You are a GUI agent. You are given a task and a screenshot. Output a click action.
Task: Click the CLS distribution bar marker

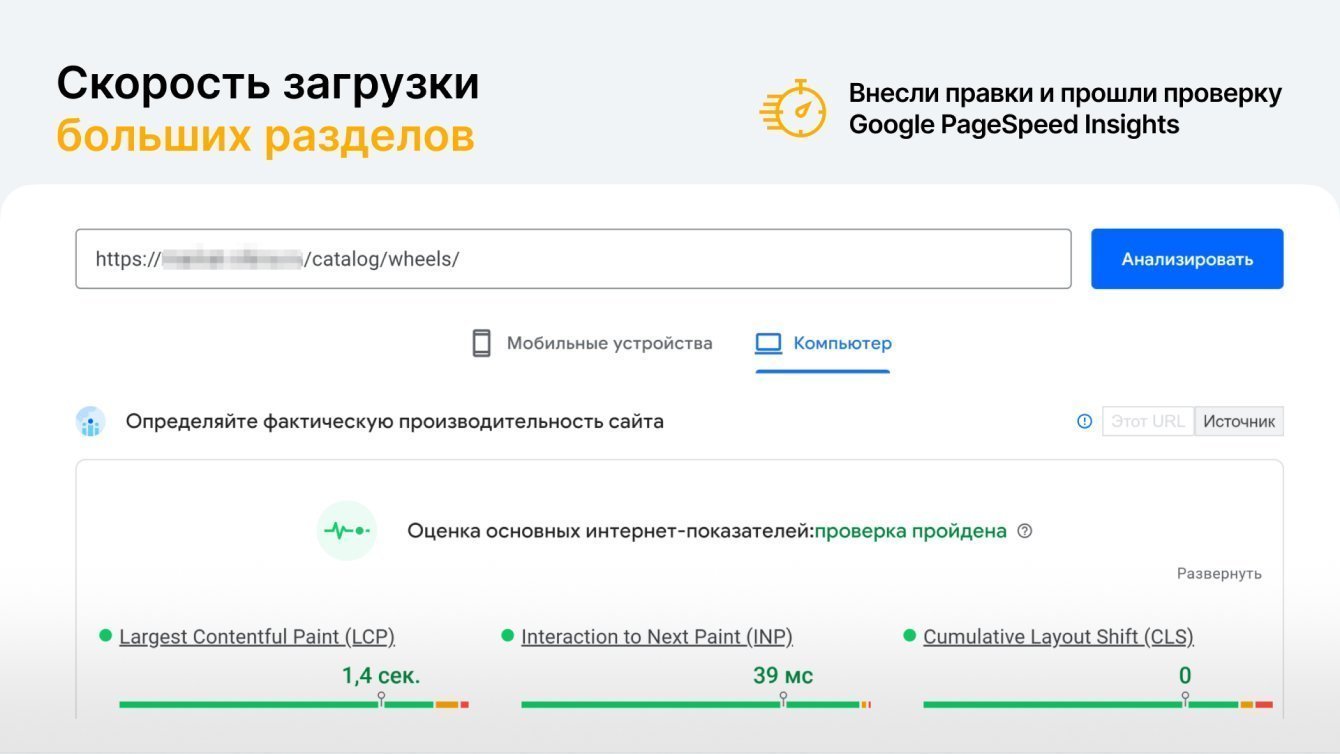1185,699
